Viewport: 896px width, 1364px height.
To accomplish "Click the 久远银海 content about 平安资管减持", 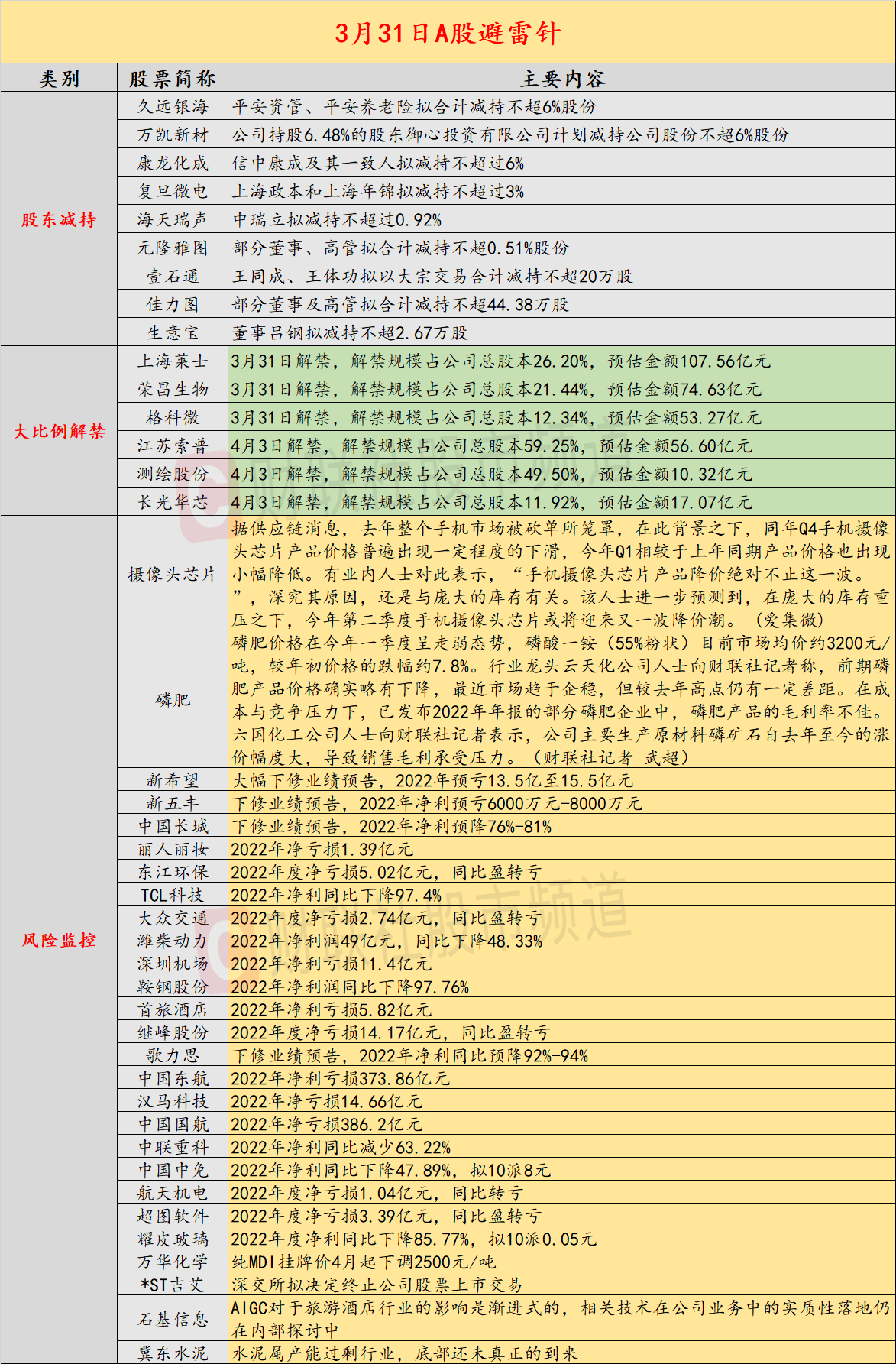I will (414, 107).
